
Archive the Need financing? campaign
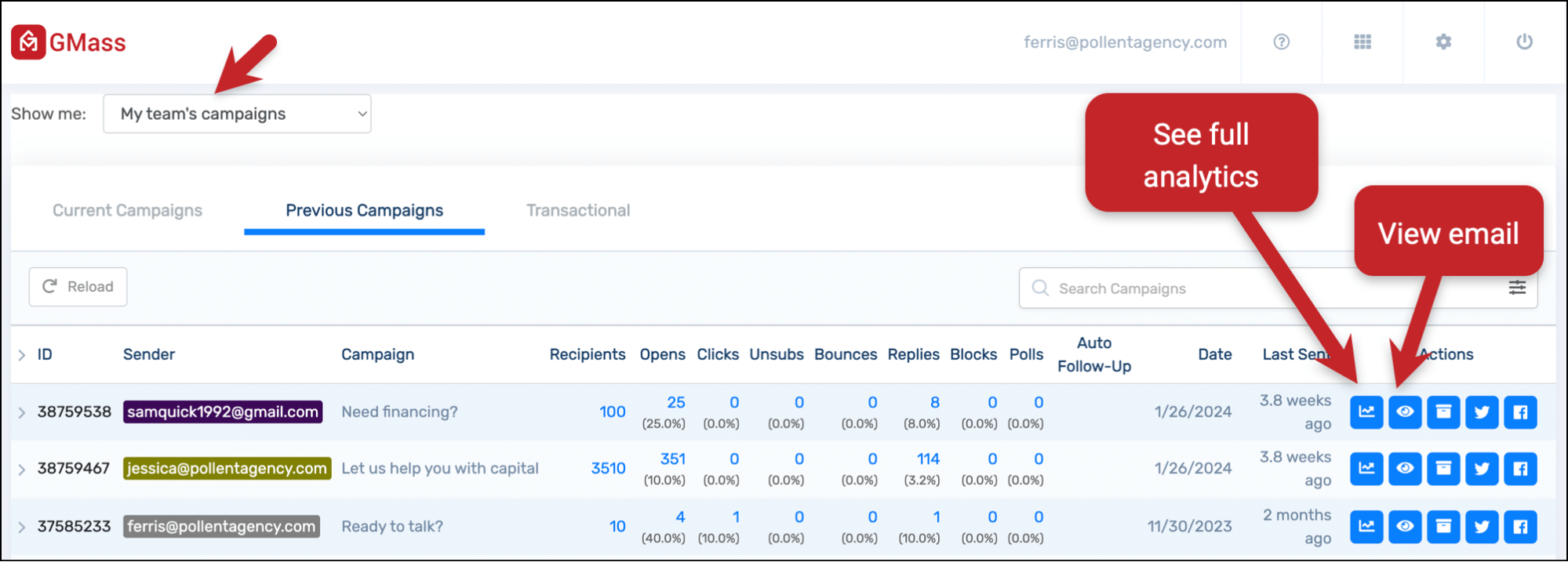1443,412
